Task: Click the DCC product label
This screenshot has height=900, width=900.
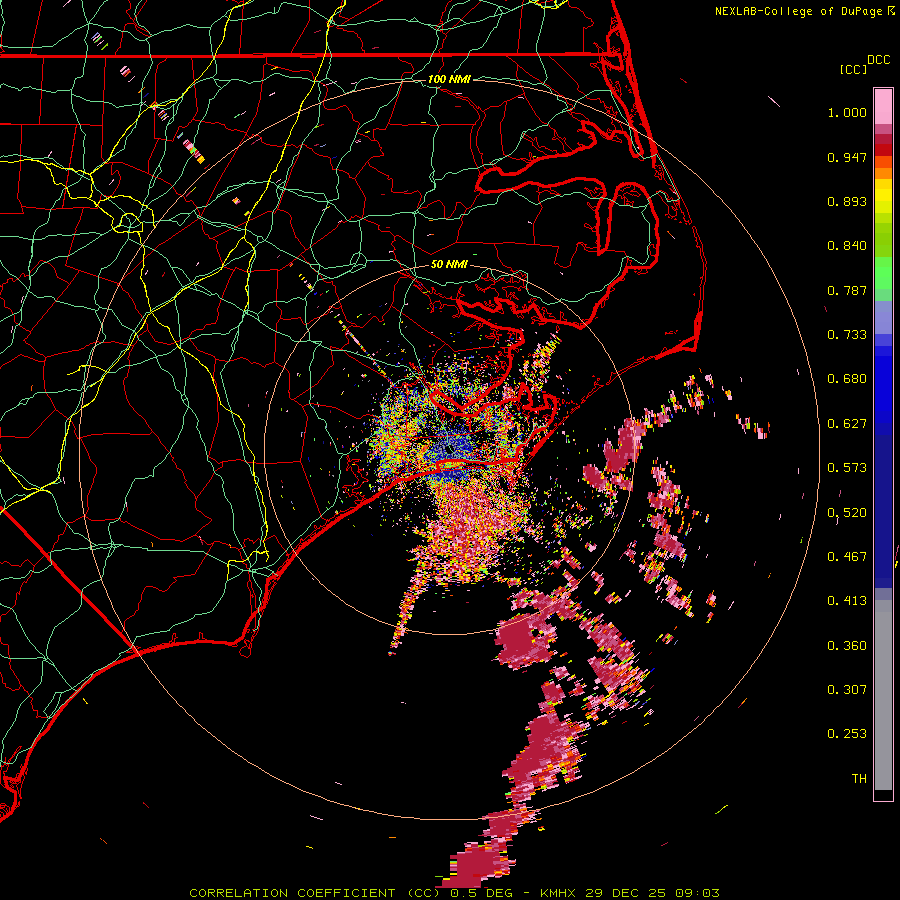Action: 878,60
